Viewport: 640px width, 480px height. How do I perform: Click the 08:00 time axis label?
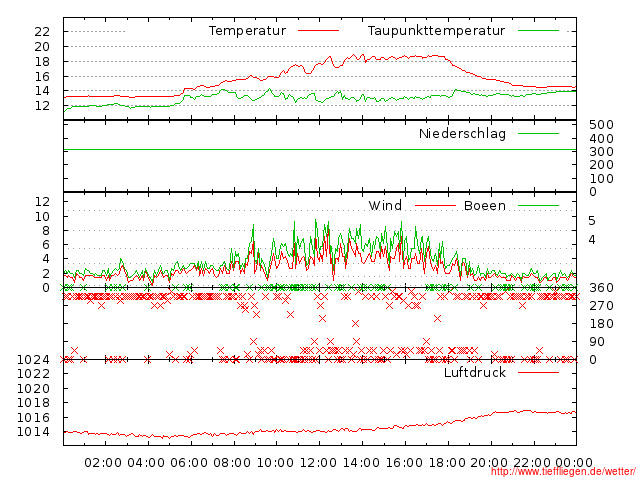(x=232, y=463)
